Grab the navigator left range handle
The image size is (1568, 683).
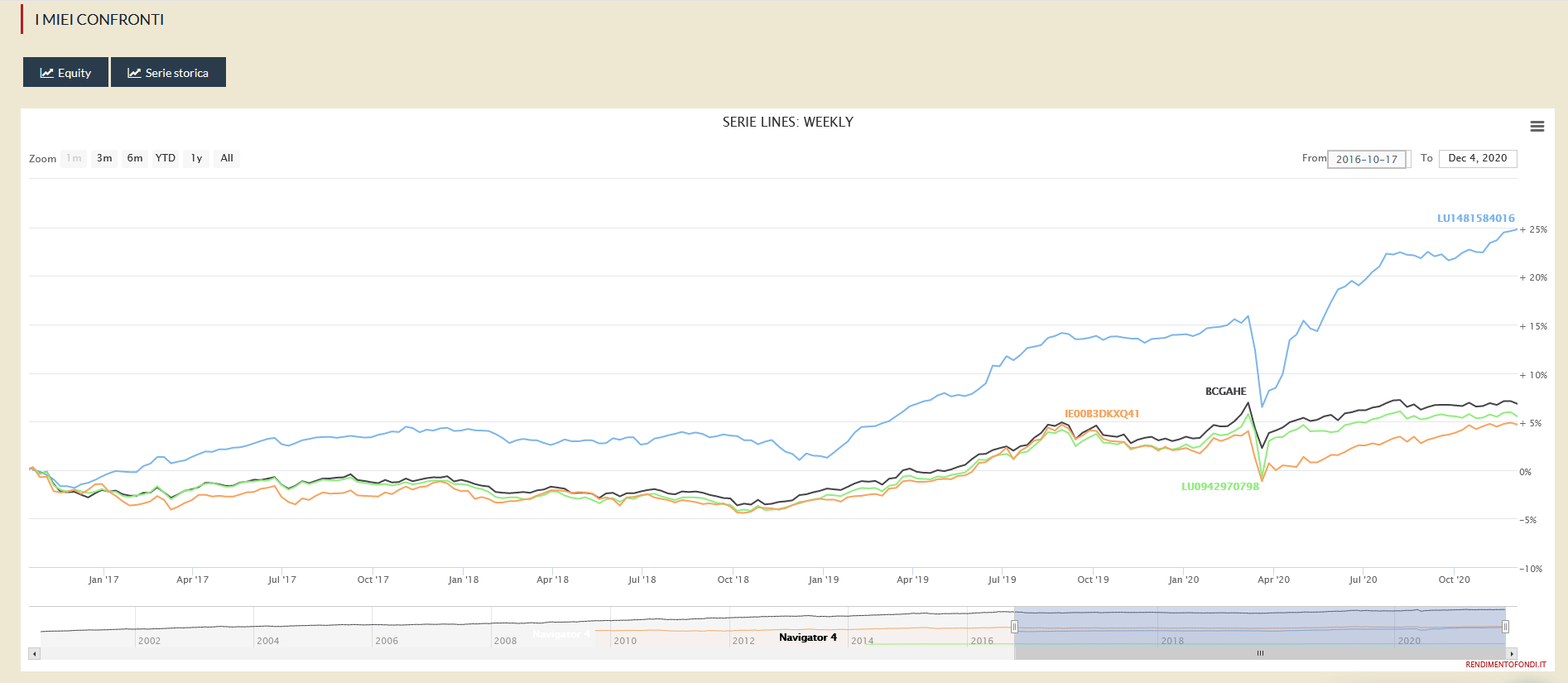click(x=1014, y=627)
